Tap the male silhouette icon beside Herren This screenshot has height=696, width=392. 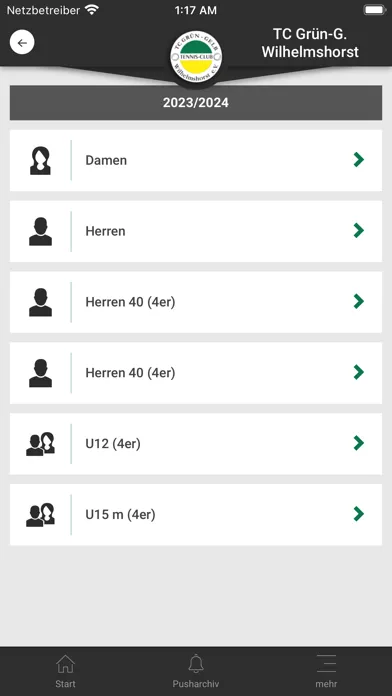click(x=40, y=231)
